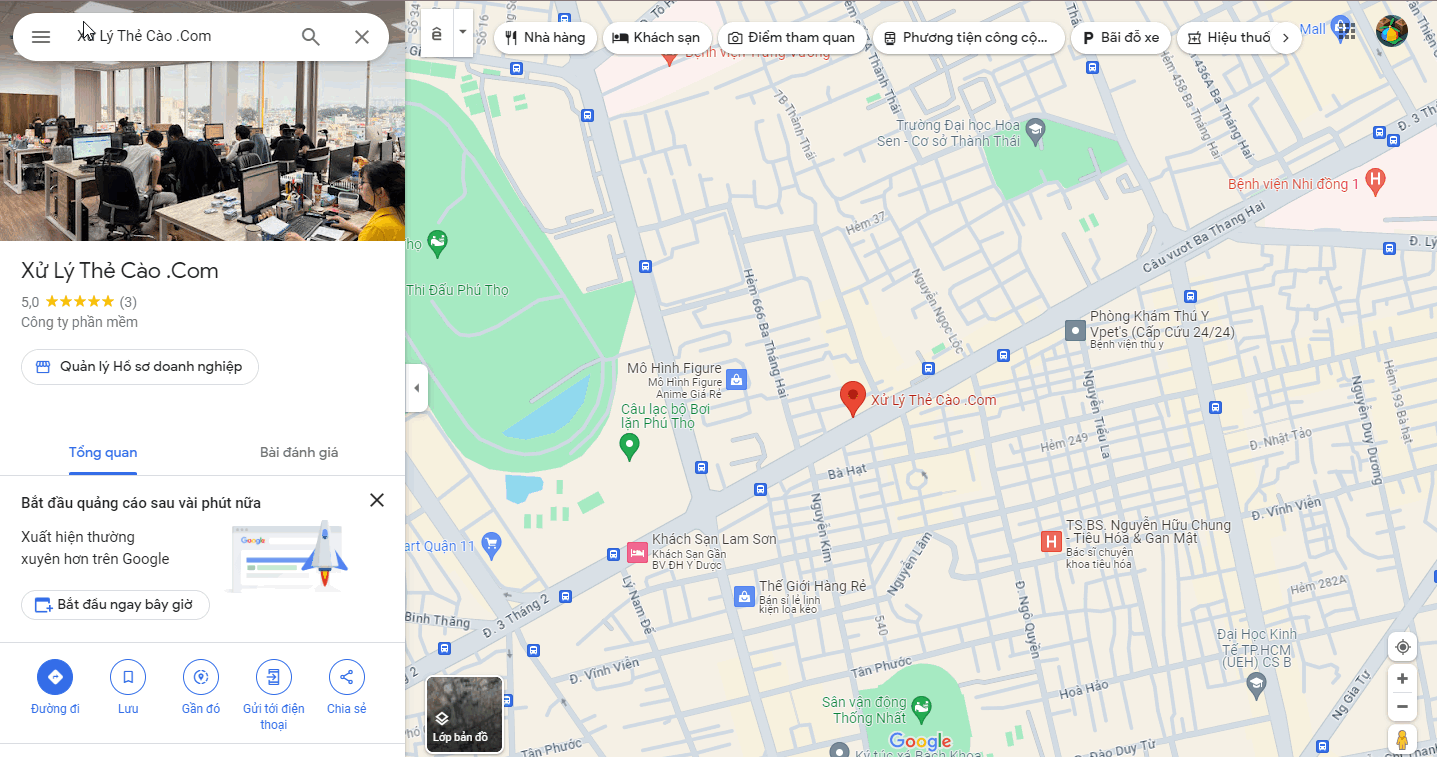Click the search field text
Screen dimensions: 1437x757
point(145,36)
